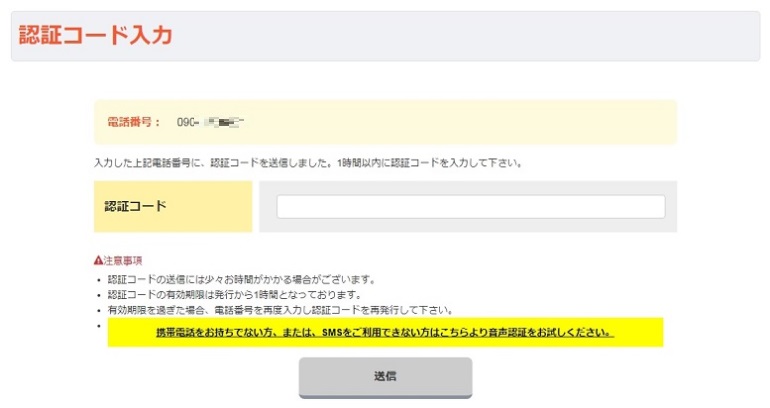
Task: Click the yellow 認証コード field label
Action: pyautogui.click(x=172, y=206)
